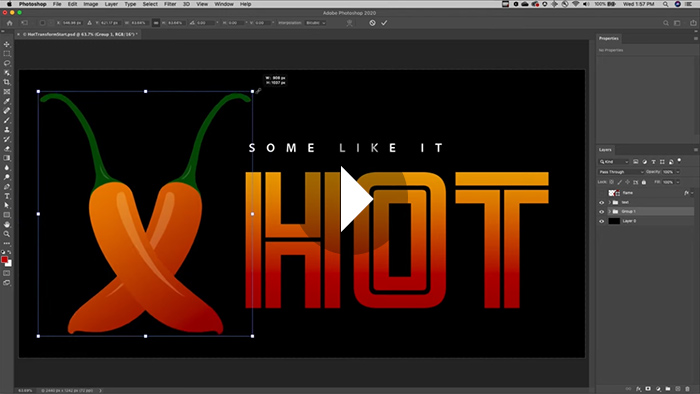Image resolution: width=700 pixels, height=394 pixels.
Task: Click the Layers panel tab
Action: tap(605, 149)
